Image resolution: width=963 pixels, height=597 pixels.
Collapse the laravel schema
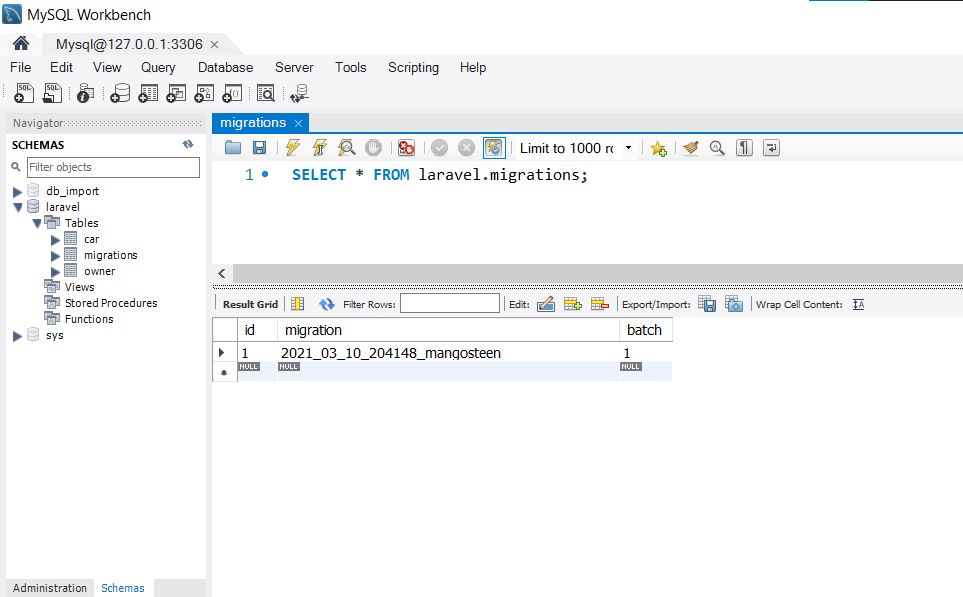[17, 208]
